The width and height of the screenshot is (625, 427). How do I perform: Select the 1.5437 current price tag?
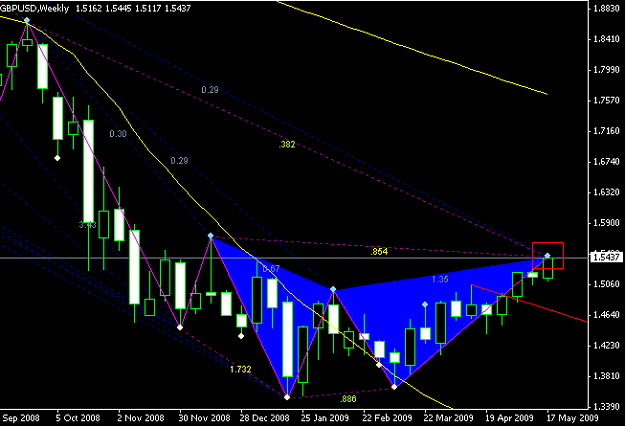tap(606, 257)
